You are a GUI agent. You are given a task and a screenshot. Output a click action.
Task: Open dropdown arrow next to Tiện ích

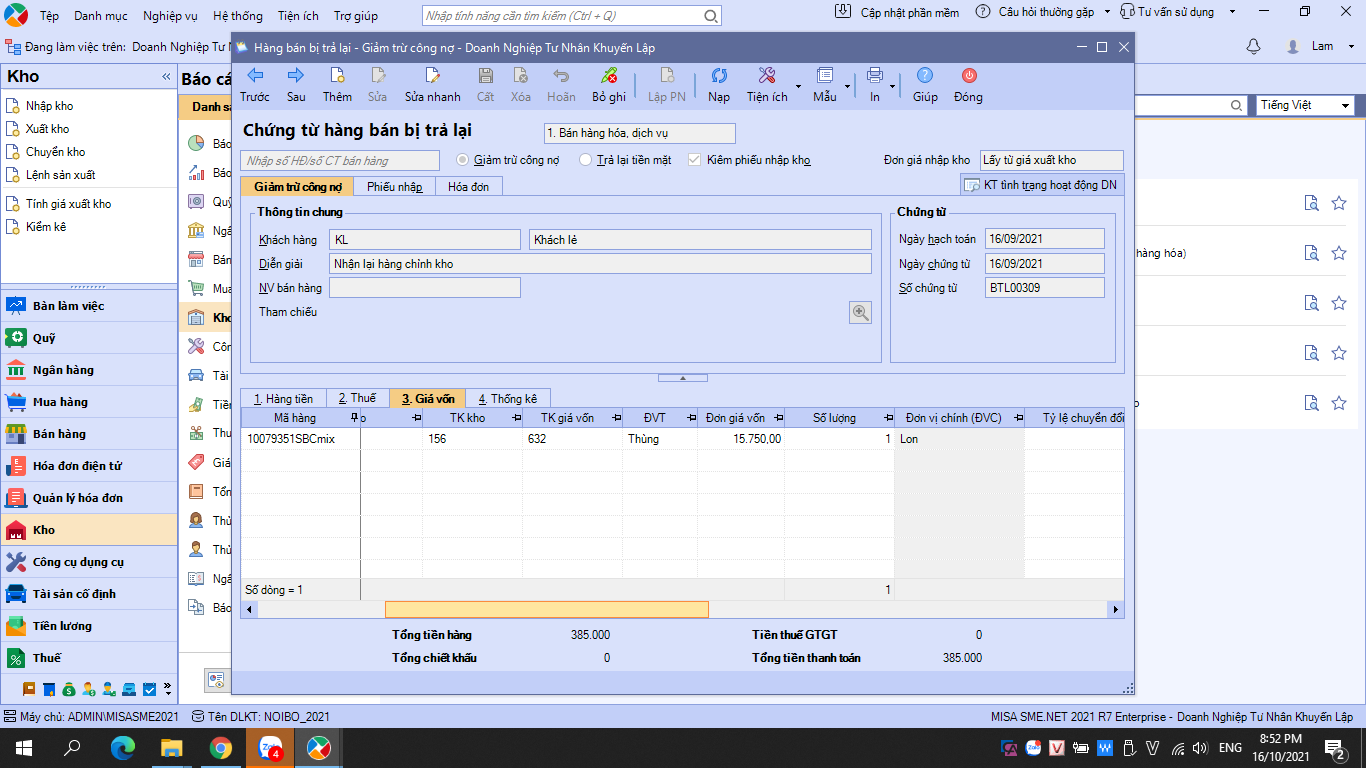click(x=797, y=86)
